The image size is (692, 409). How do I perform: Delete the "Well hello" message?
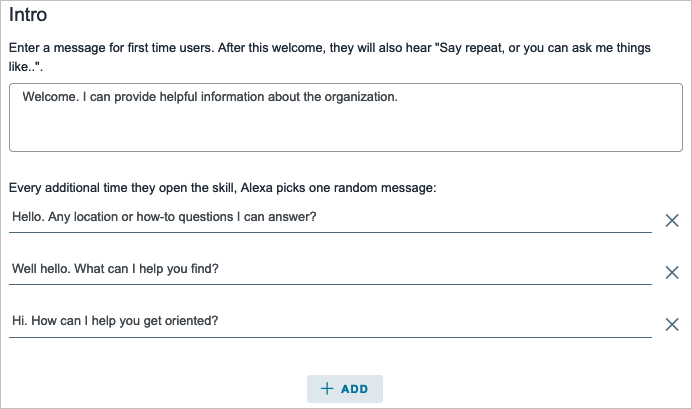(x=672, y=272)
